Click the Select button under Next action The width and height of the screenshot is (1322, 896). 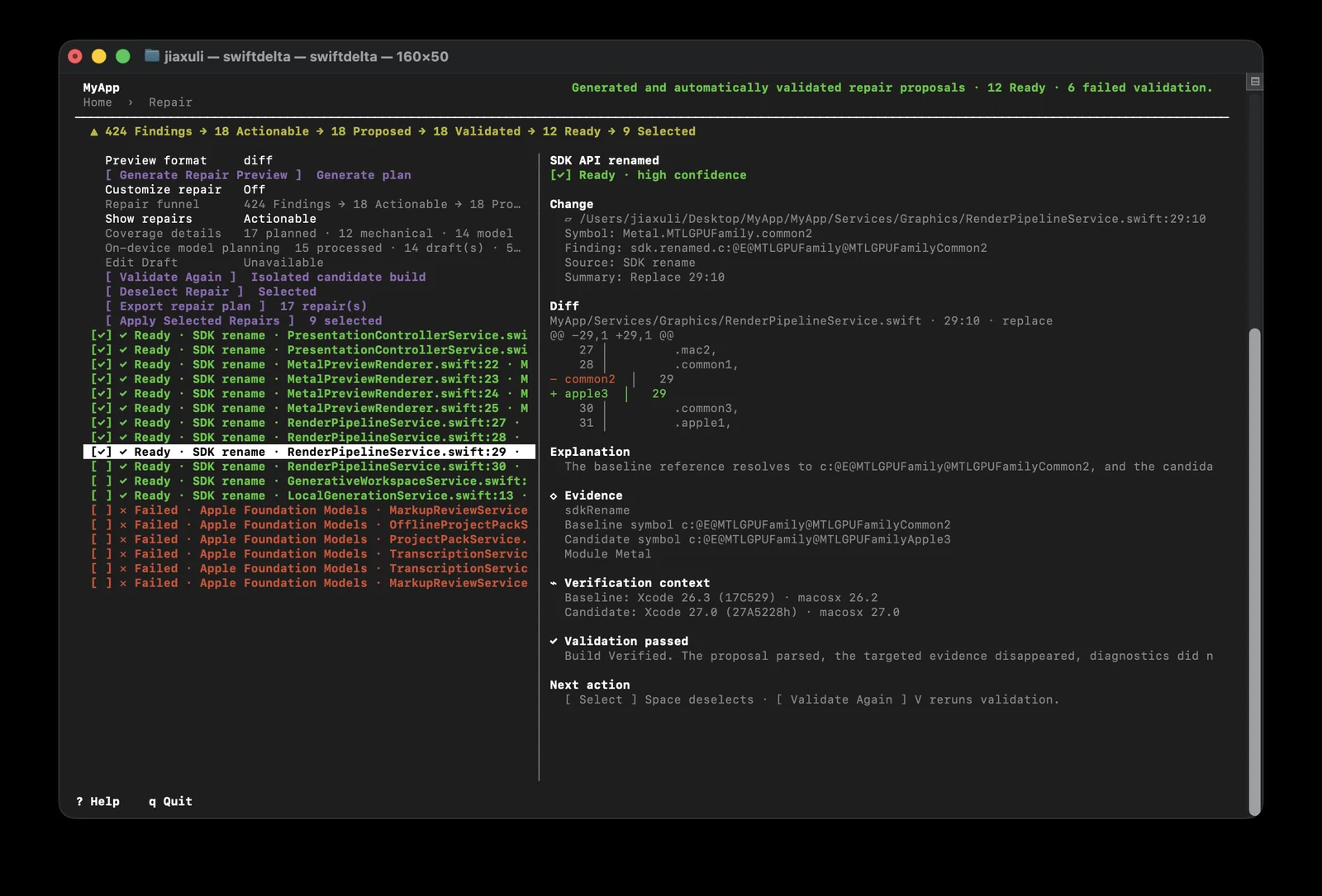(x=601, y=700)
